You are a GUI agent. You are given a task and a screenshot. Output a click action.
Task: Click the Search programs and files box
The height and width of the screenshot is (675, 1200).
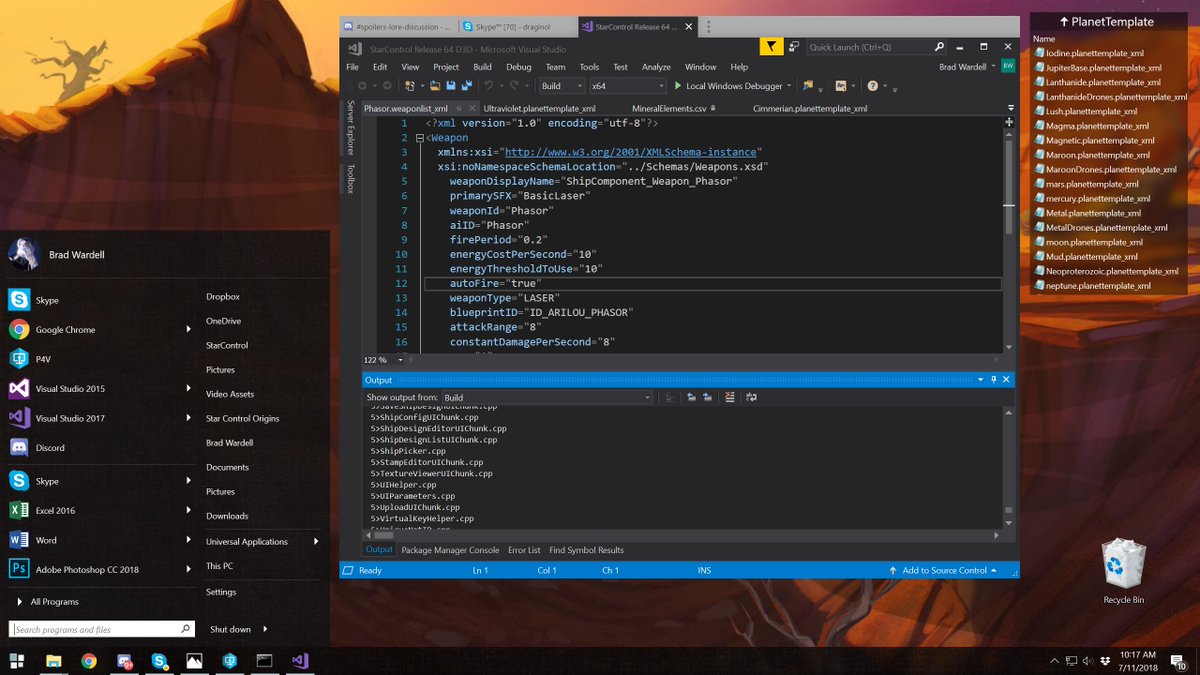click(x=101, y=629)
